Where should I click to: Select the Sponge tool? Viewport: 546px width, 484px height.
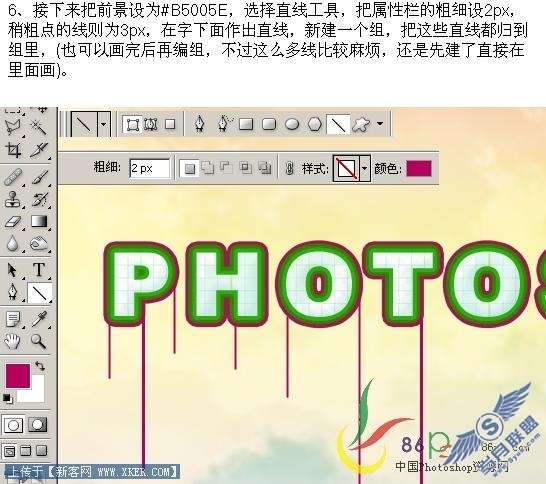click(39, 244)
